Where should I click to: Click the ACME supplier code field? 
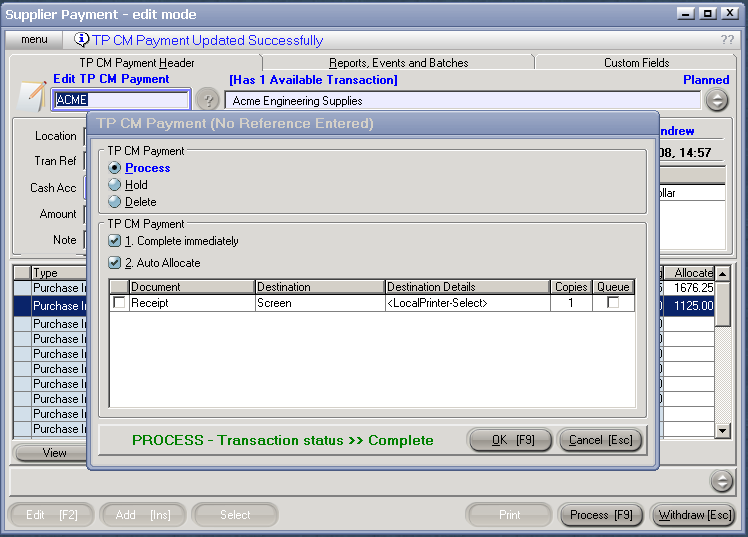point(122,100)
